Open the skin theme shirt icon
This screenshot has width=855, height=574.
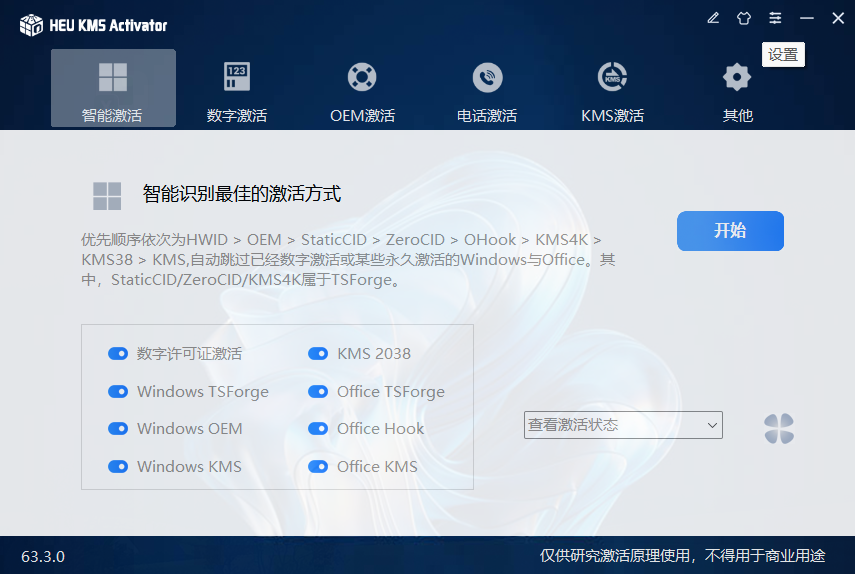click(743, 18)
